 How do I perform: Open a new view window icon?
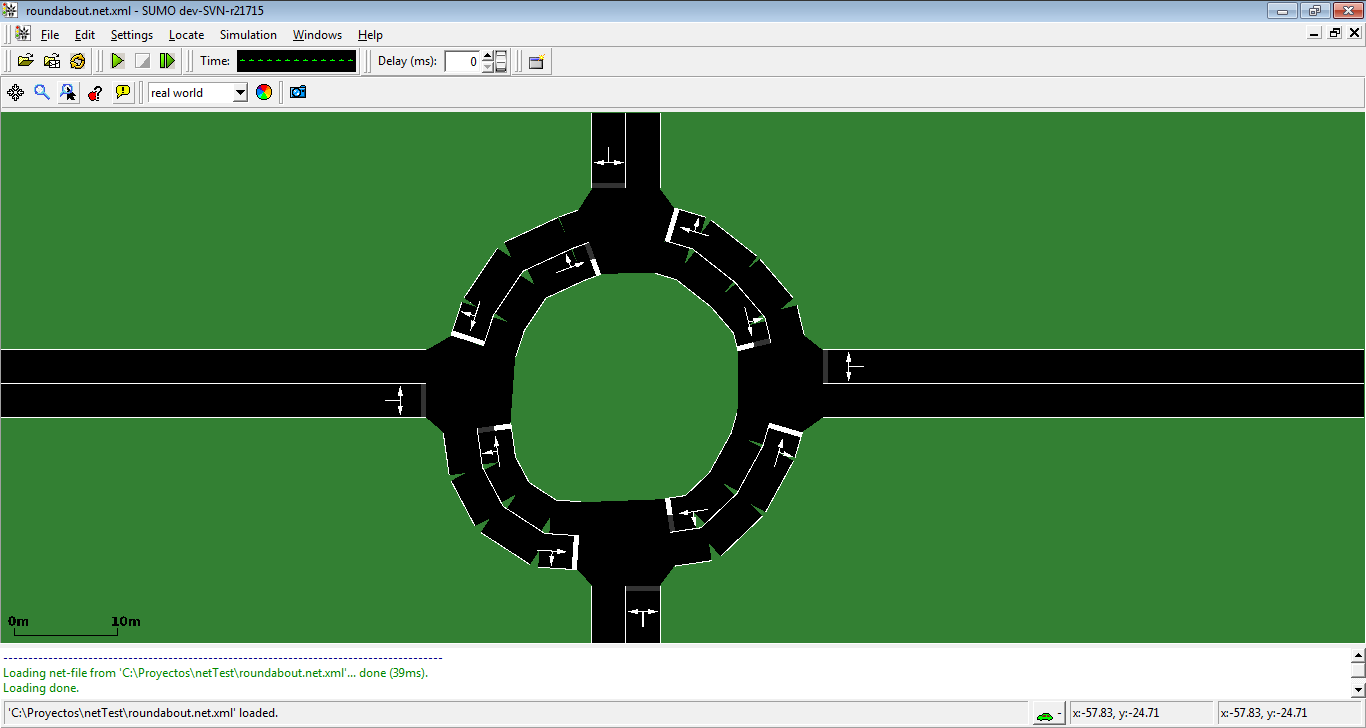tap(537, 61)
